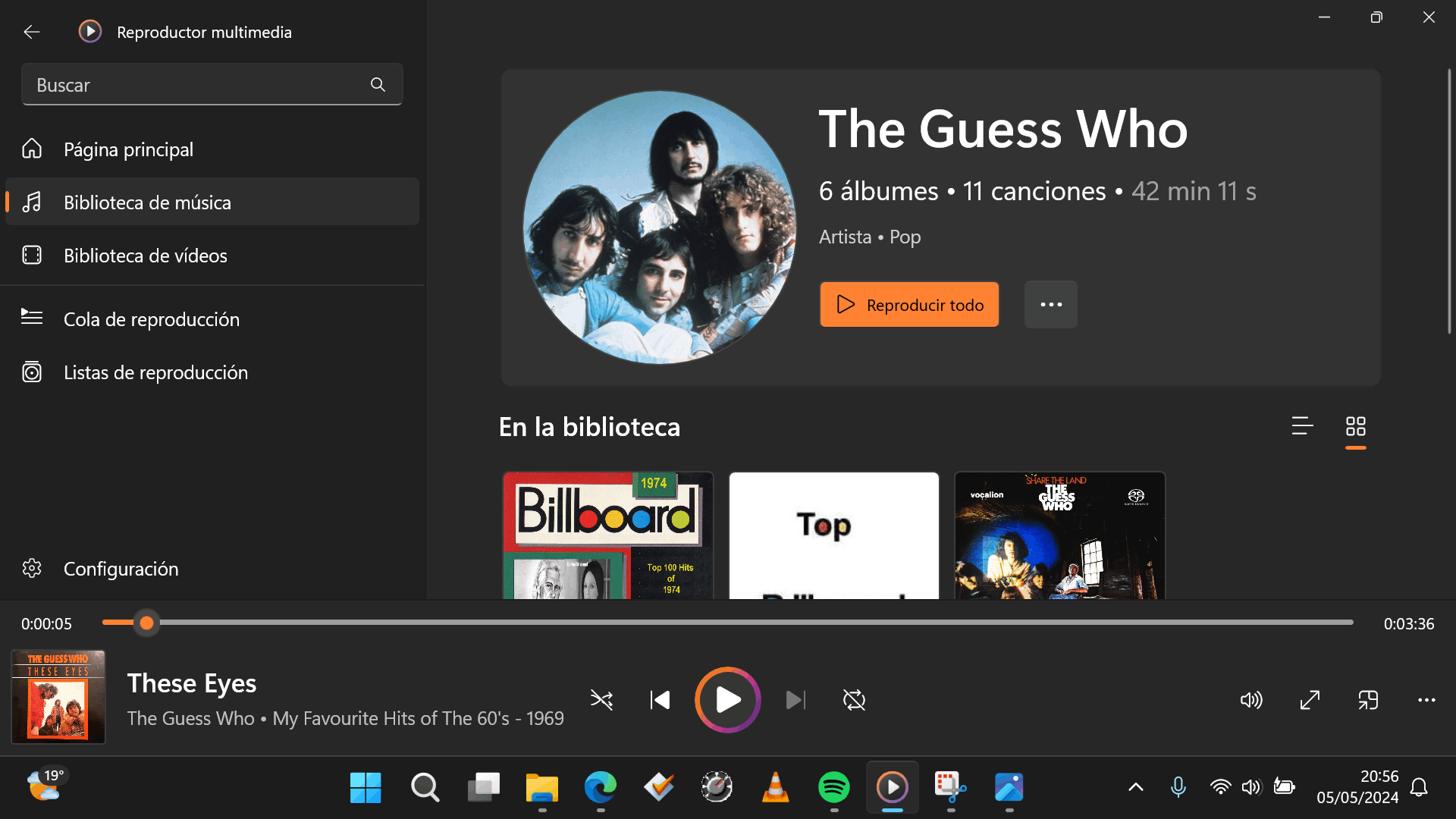The width and height of the screenshot is (1456, 819).
Task: Open Snipping Tool from taskbar
Action: pyautogui.click(x=951, y=788)
